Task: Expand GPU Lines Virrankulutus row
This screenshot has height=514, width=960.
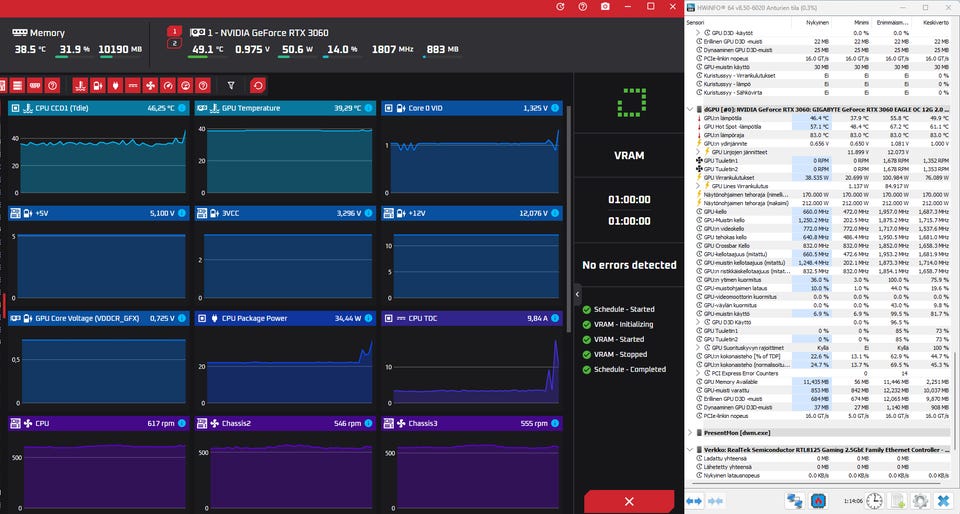Action: (699, 186)
